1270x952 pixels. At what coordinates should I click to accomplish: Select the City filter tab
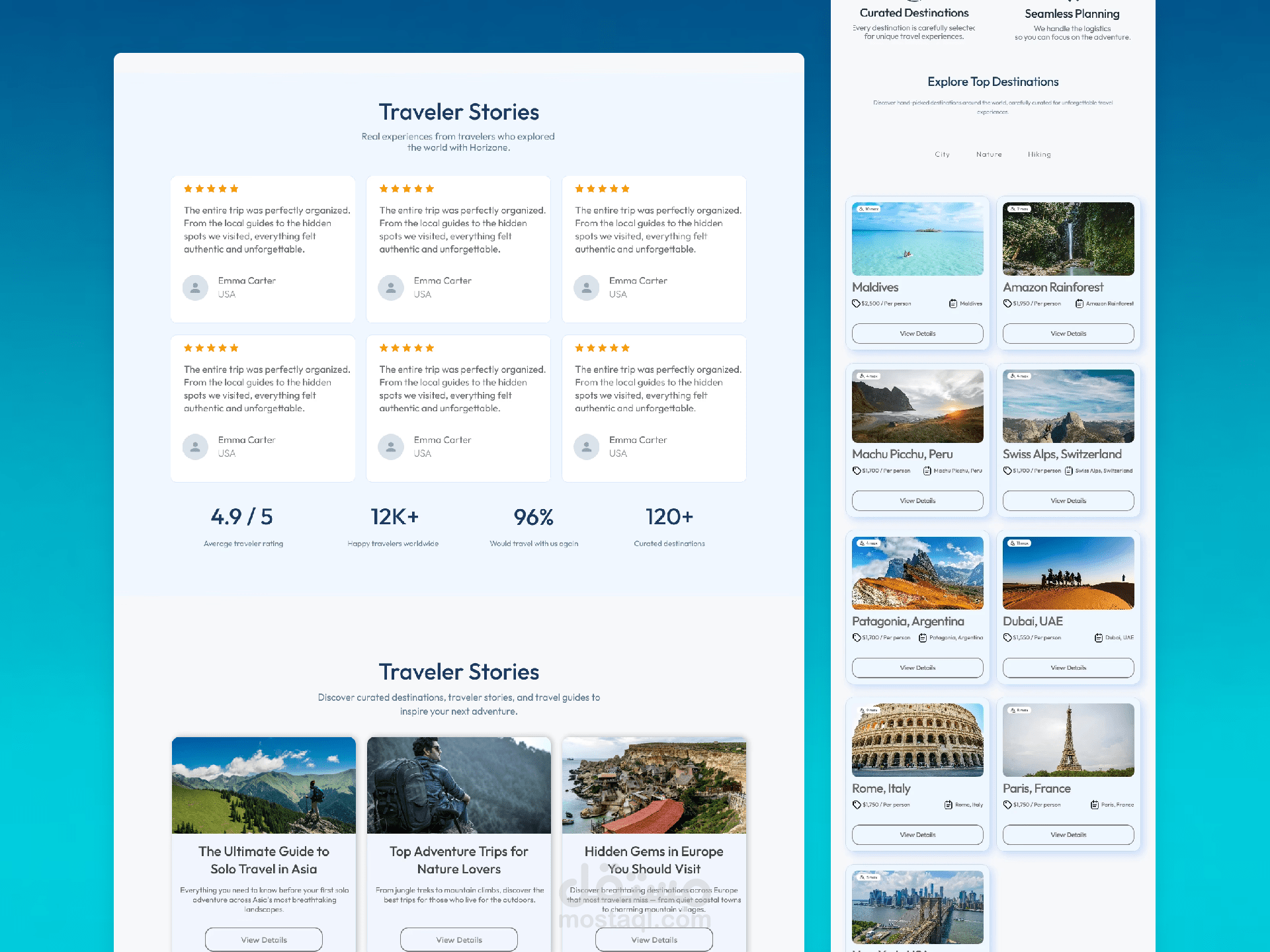pos(942,155)
